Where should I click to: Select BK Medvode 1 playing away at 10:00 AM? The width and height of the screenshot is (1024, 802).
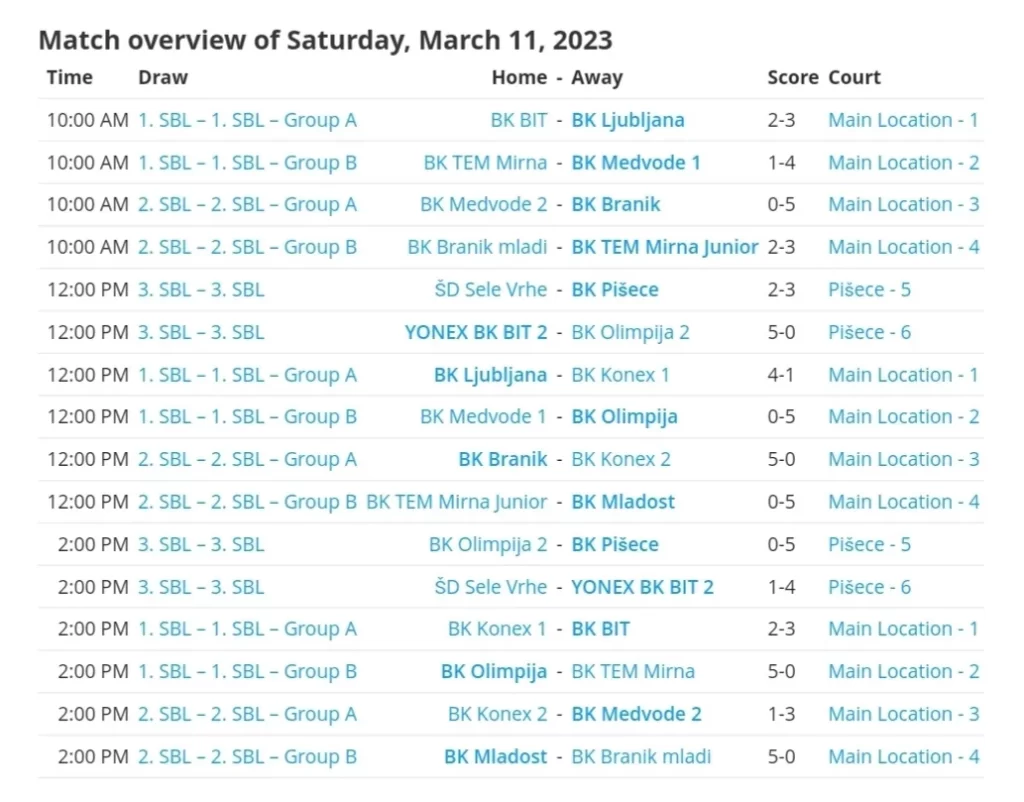[636, 163]
